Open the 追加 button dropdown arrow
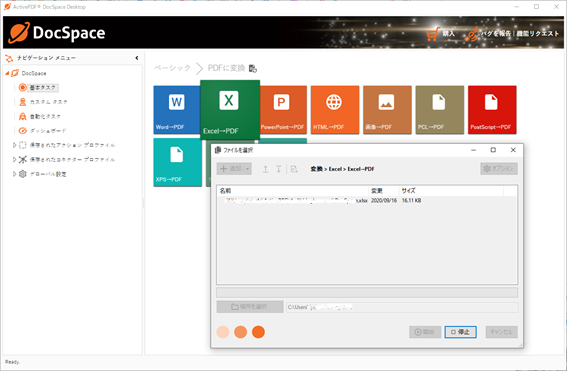The height and width of the screenshot is (371, 567). pos(247,169)
